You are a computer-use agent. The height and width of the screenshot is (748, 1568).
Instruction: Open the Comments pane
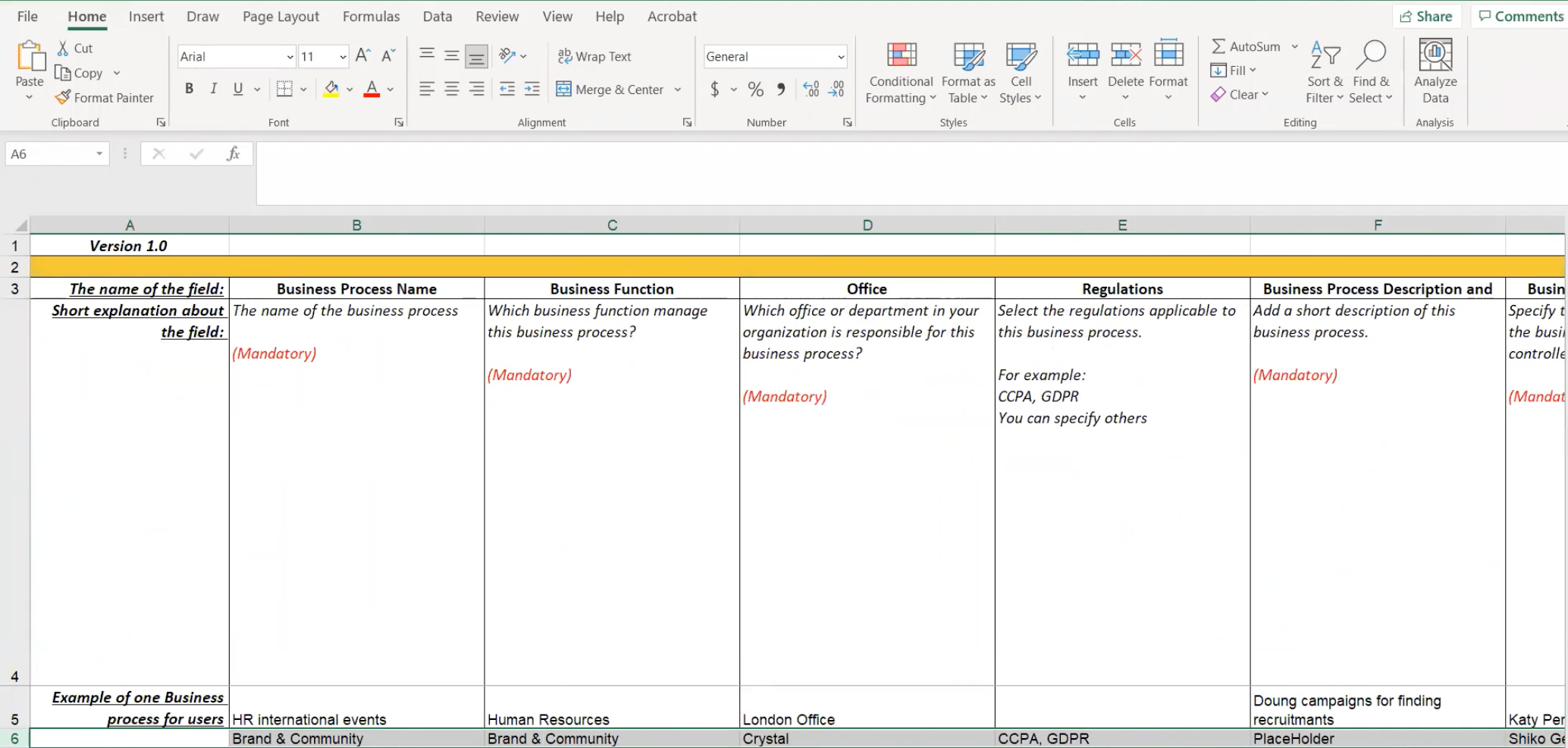[x=1520, y=16]
